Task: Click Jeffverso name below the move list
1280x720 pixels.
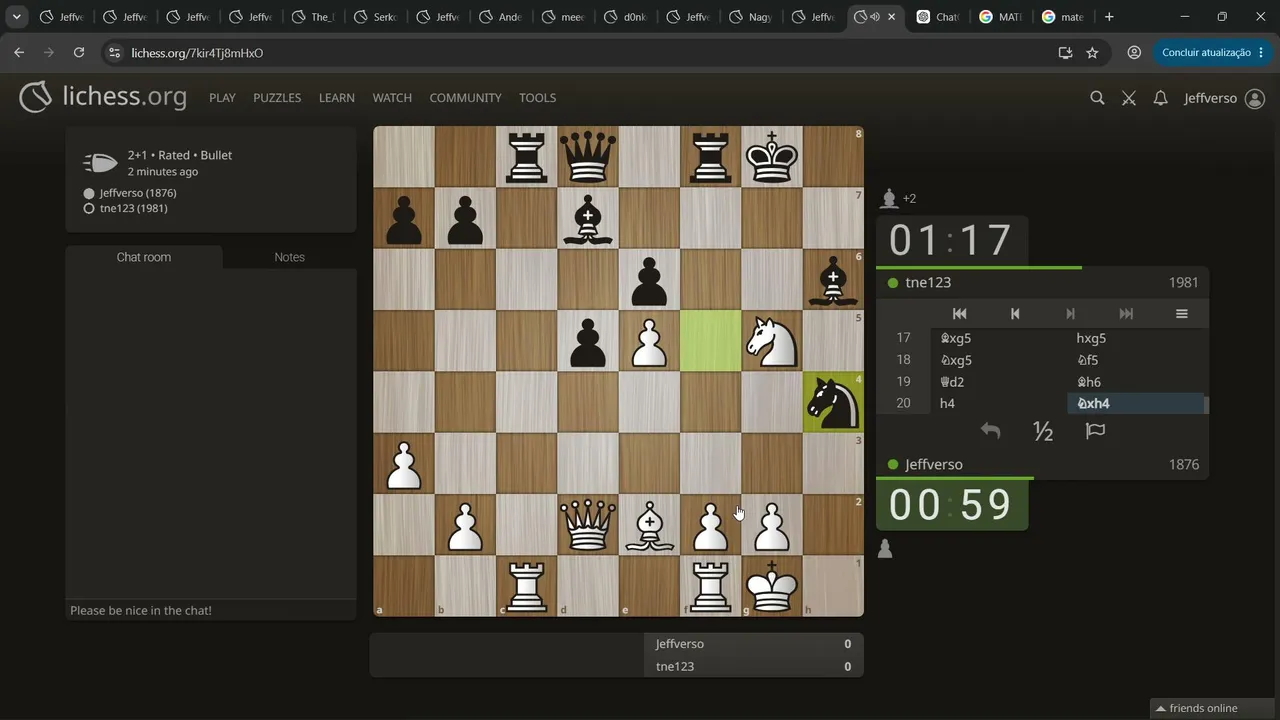Action: (x=934, y=465)
